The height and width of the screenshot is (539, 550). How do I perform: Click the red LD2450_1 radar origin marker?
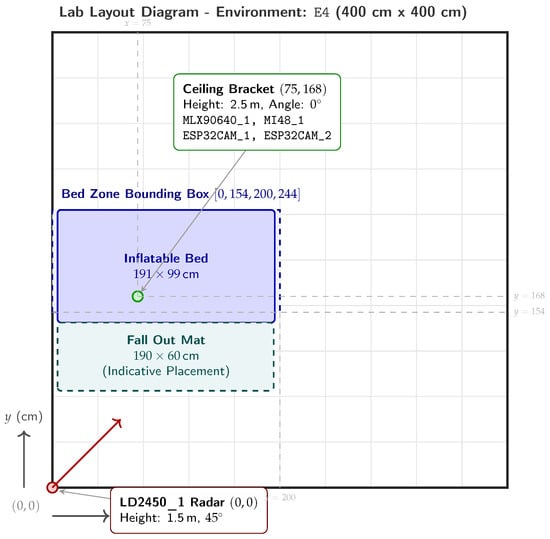pos(52,487)
